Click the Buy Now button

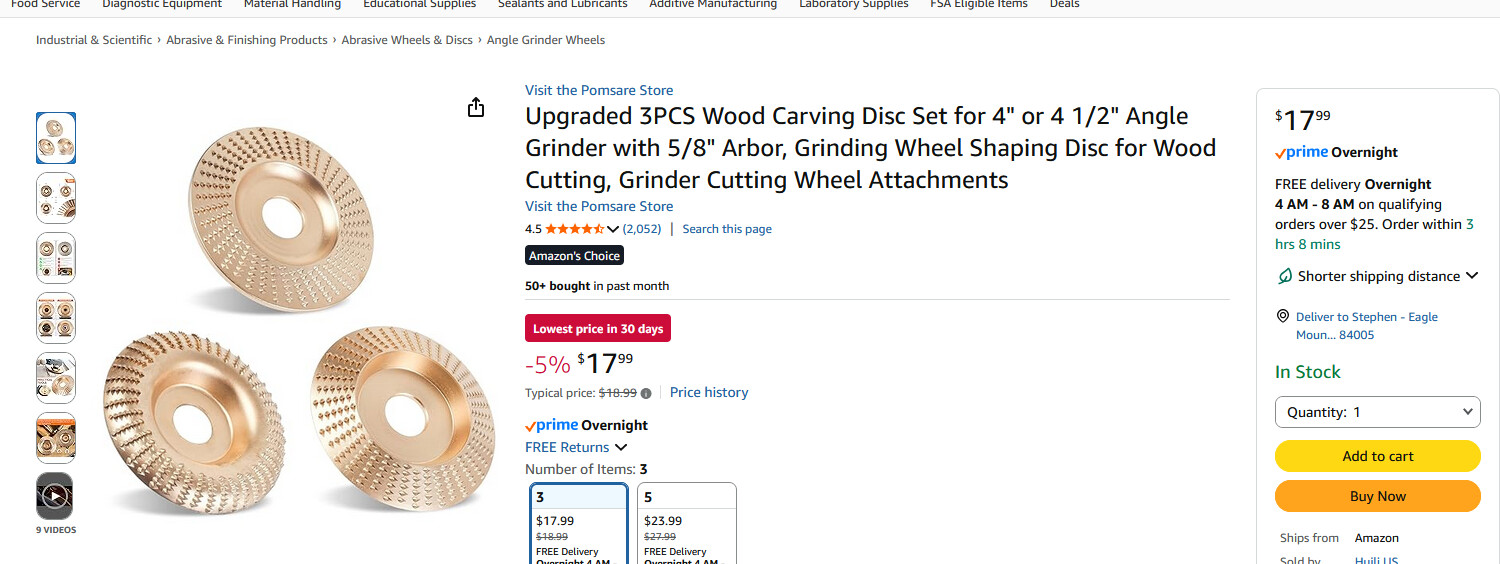(1377, 496)
